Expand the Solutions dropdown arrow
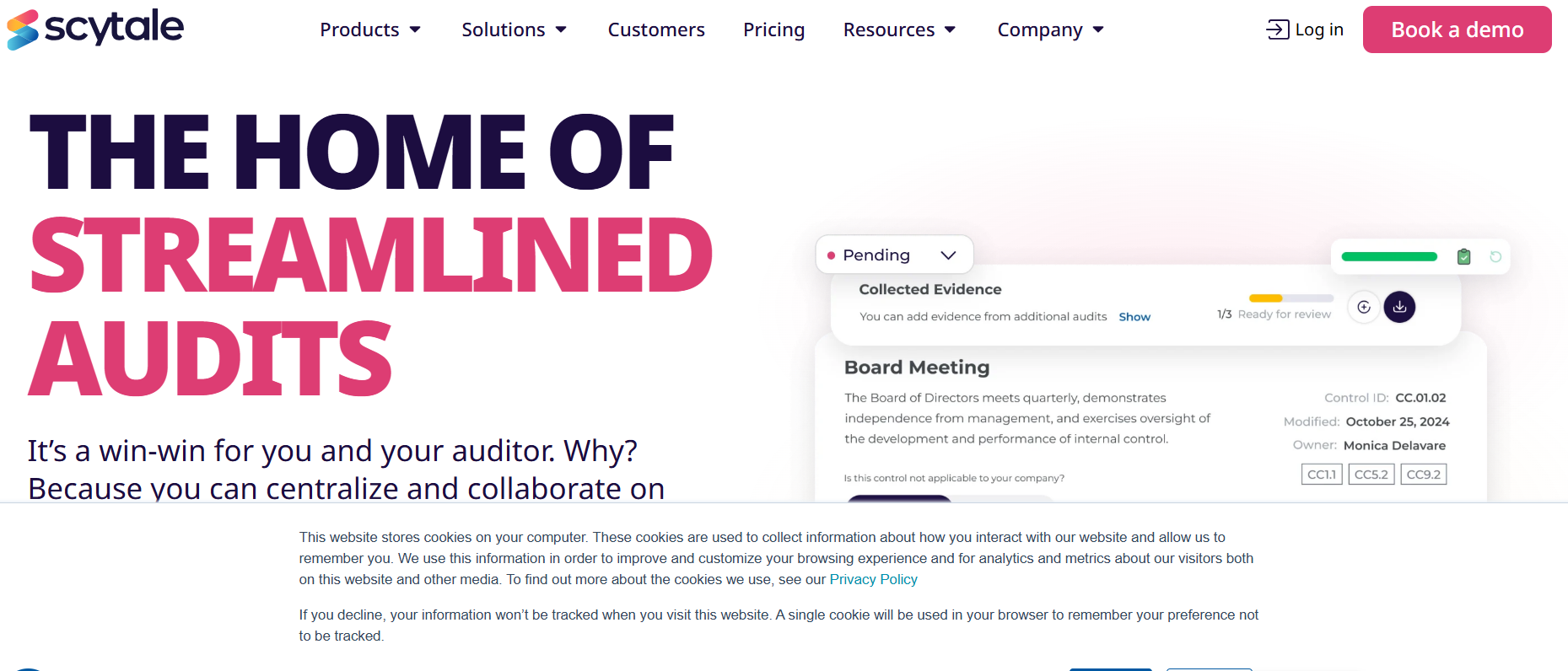Viewport: 1568px width, 671px height. tap(561, 30)
